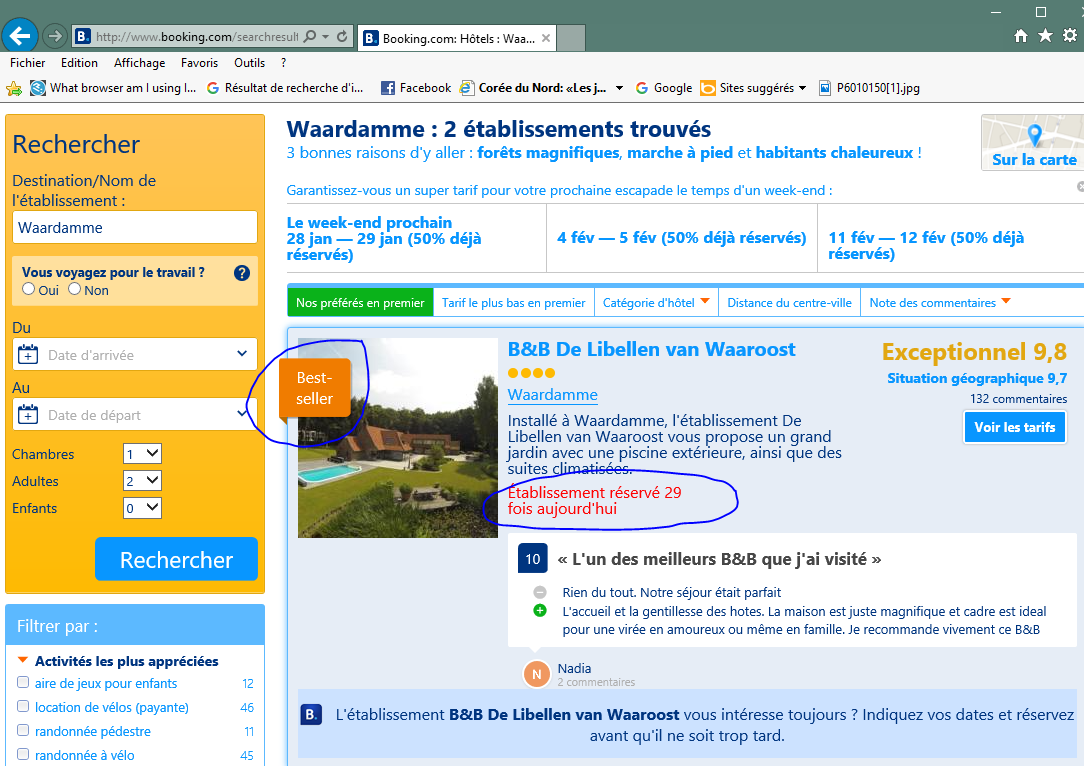This screenshot has height=766, width=1084.
Task: Open the 'Résultat de recherche' favorite
Action: click(x=285, y=88)
